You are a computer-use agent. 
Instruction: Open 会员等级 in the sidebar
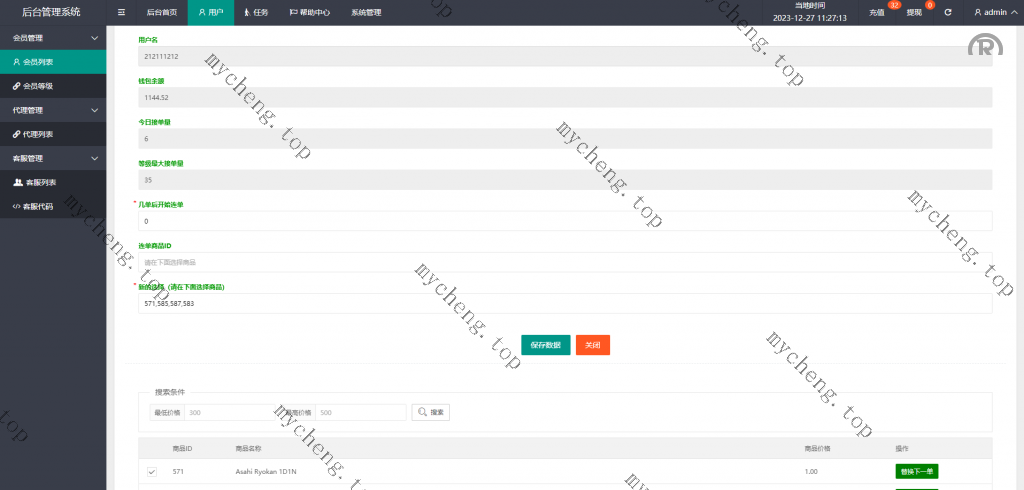tap(39, 86)
